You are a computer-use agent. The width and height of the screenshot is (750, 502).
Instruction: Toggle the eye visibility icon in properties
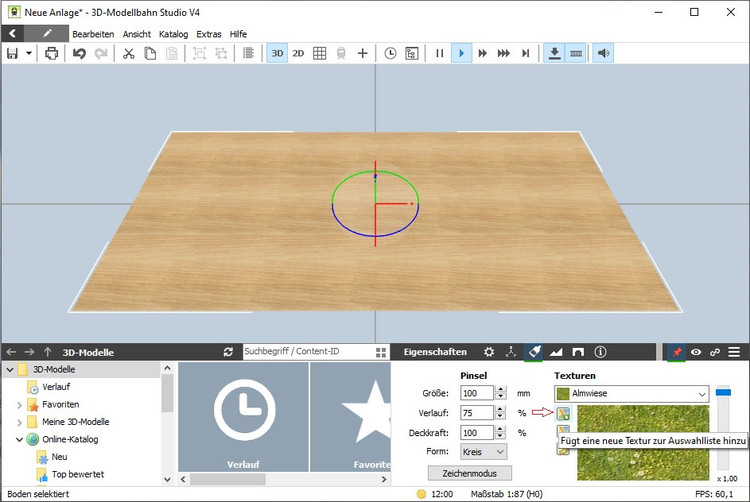[695, 352]
